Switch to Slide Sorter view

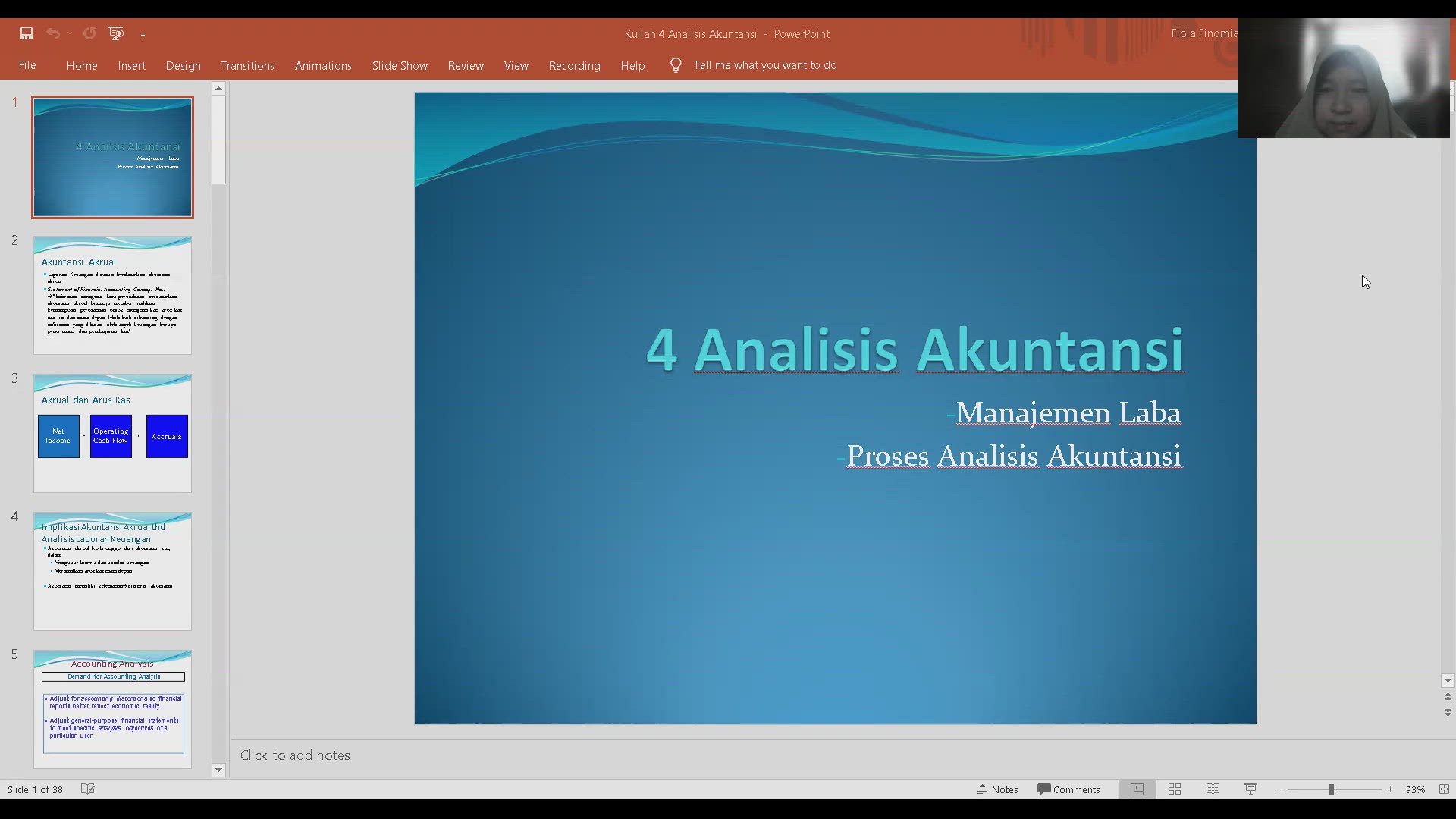pos(1175,789)
